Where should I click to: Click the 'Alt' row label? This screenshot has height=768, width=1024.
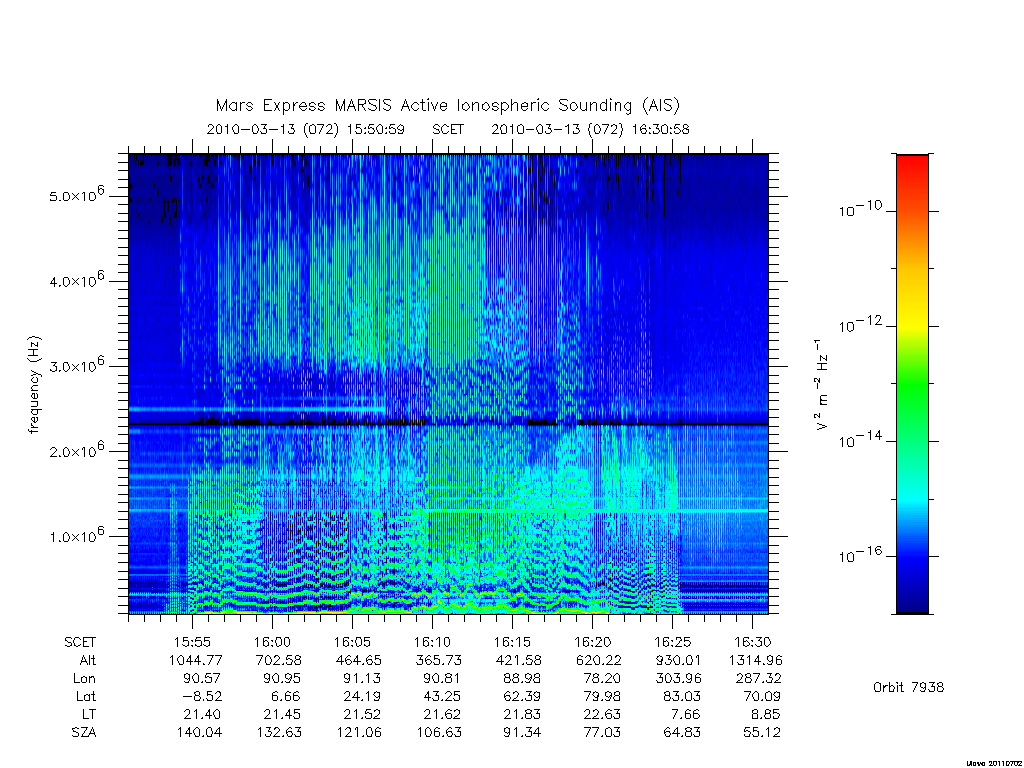tap(88, 660)
